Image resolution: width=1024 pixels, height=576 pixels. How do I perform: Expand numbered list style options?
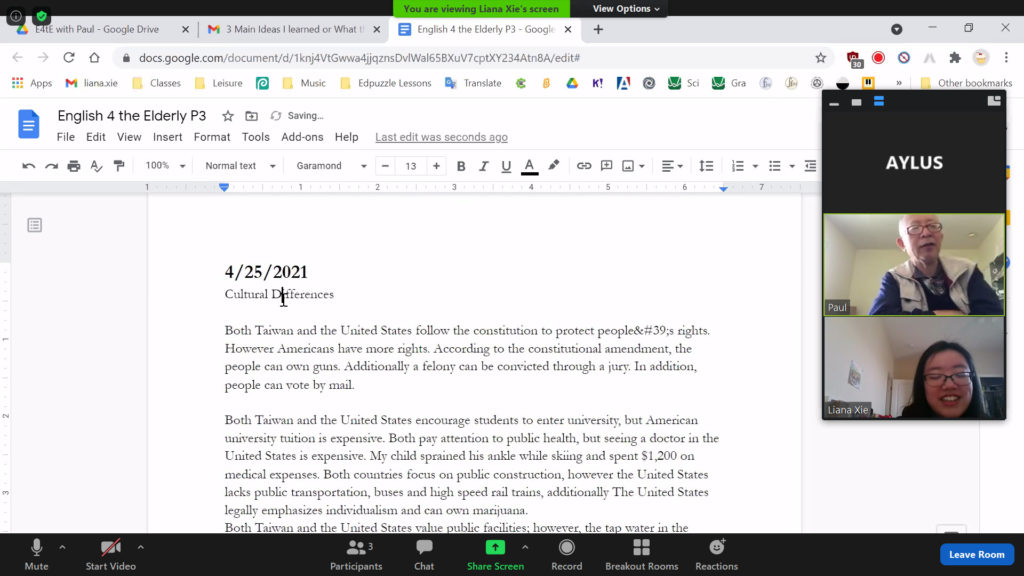755,166
